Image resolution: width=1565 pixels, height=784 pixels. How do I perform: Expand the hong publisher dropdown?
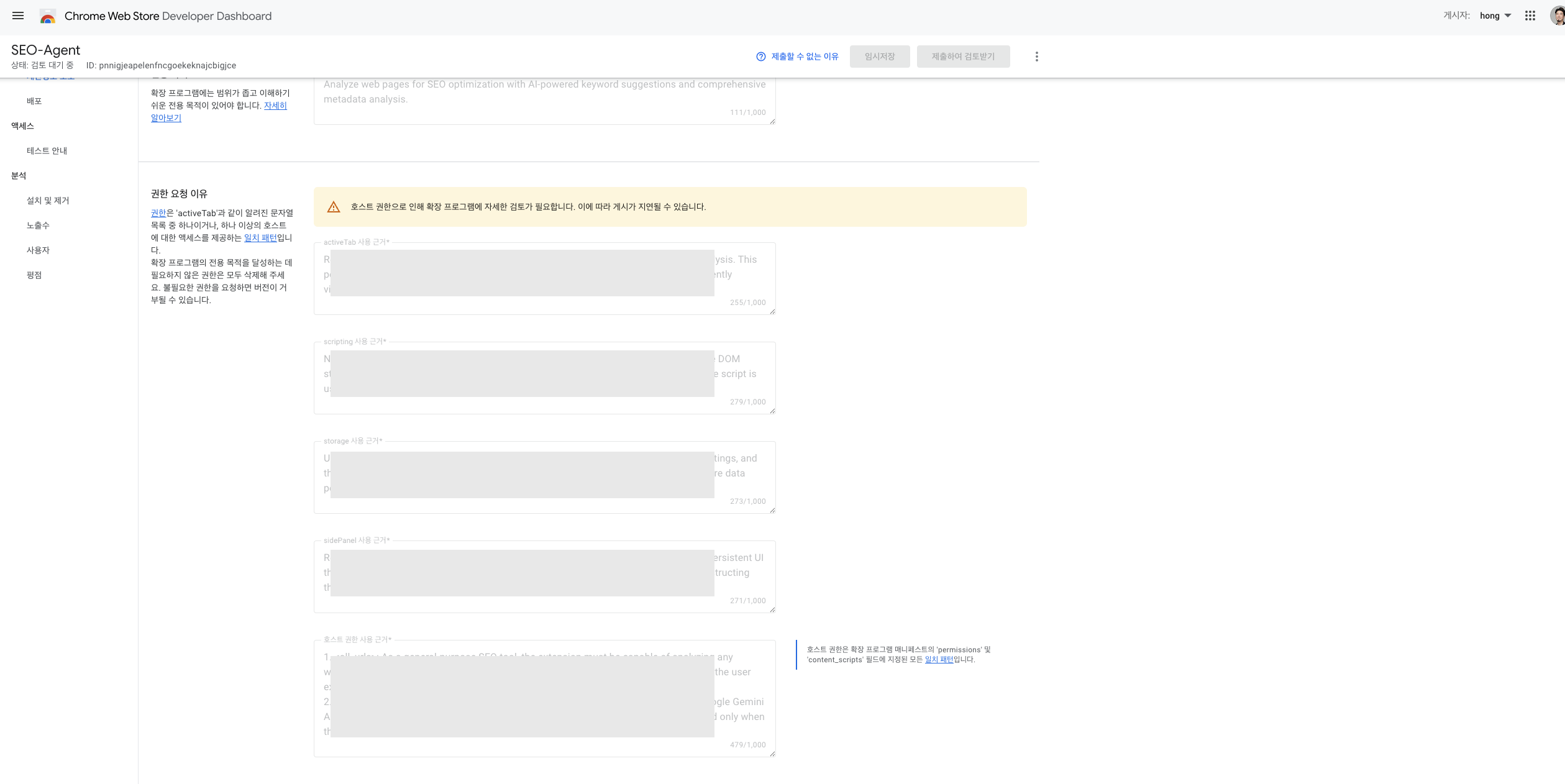pos(1495,16)
